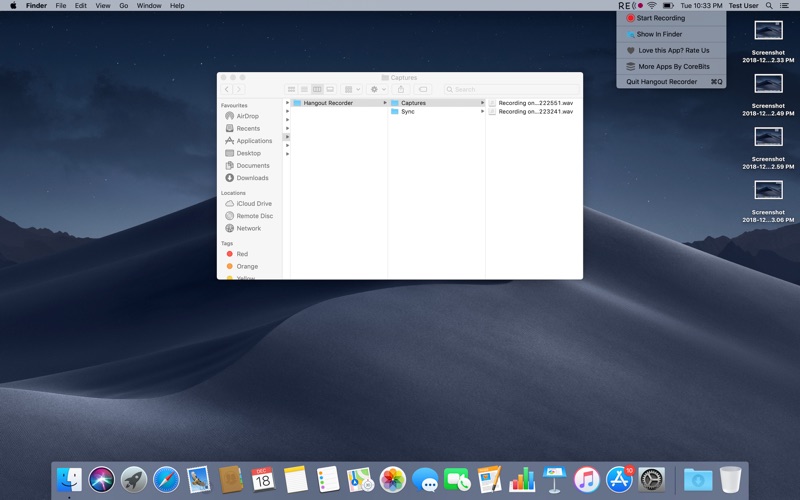Screen dimensions: 800x500
Task: Quit Hangout Recorder from the menu
Action: 671,82
